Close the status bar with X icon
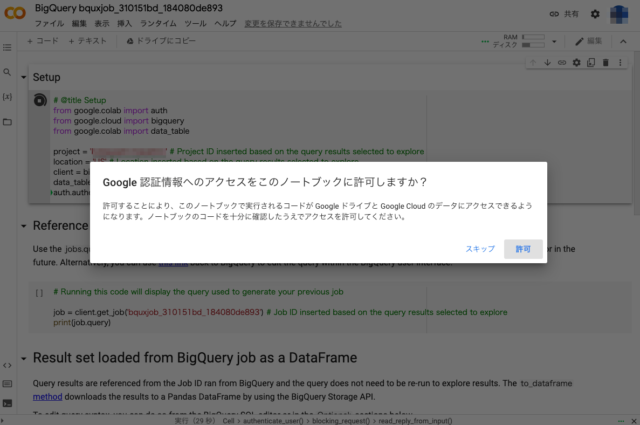The width and height of the screenshot is (640, 425). click(633, 421)
